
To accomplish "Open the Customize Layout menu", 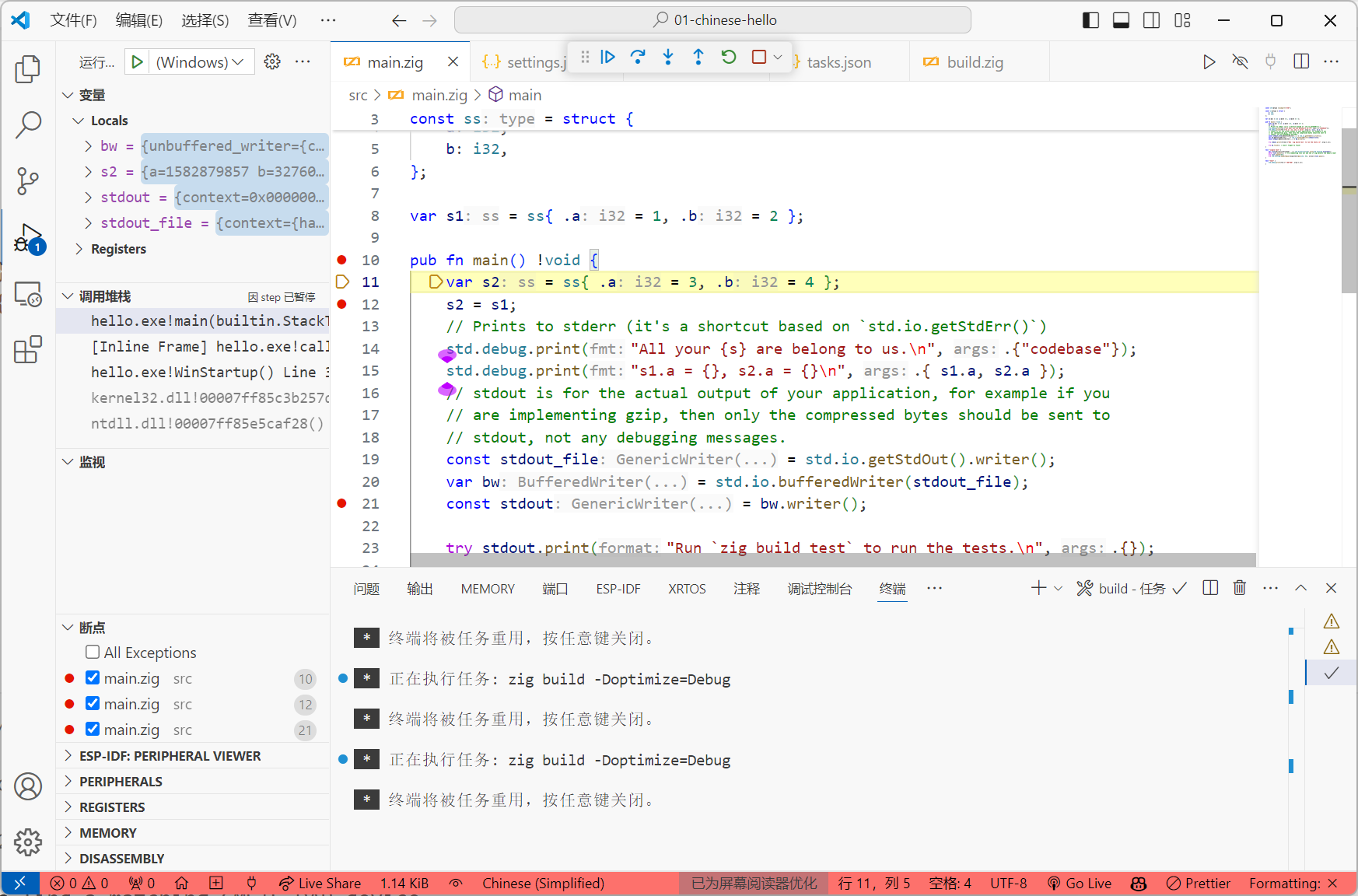I will (1182, 20).
